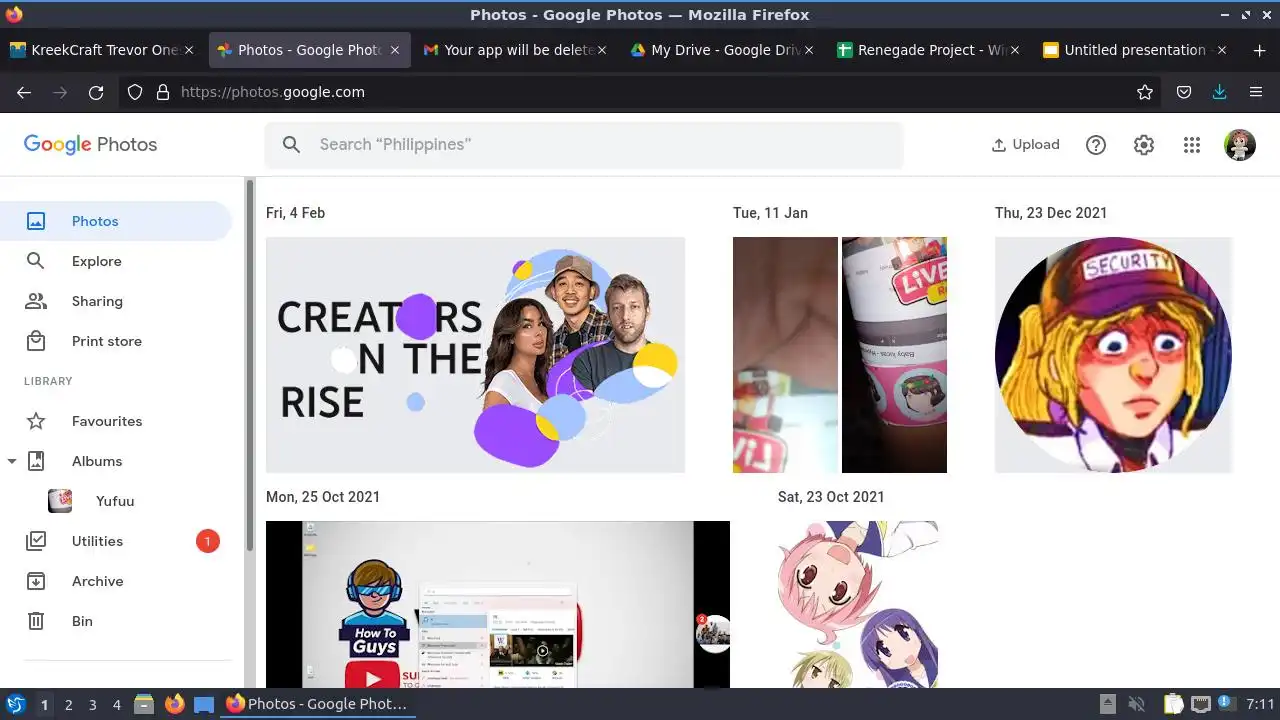The image size is (1280, 720).
Task: Open the LIVE cup photo from 11 Jan
Action: 894,355
